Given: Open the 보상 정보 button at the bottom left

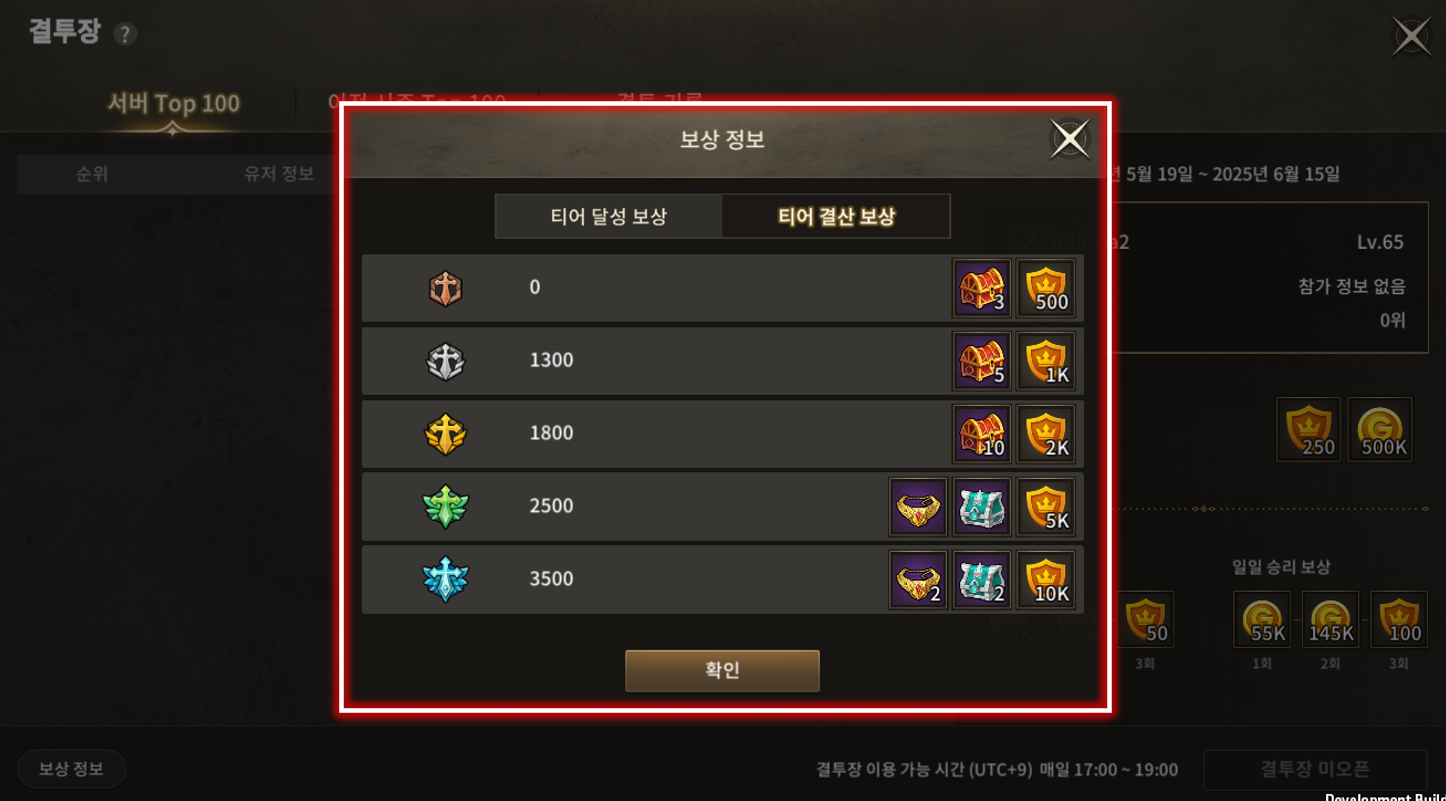Looking at the screenshot, I should pyautogui.click(x=71, y=769).
